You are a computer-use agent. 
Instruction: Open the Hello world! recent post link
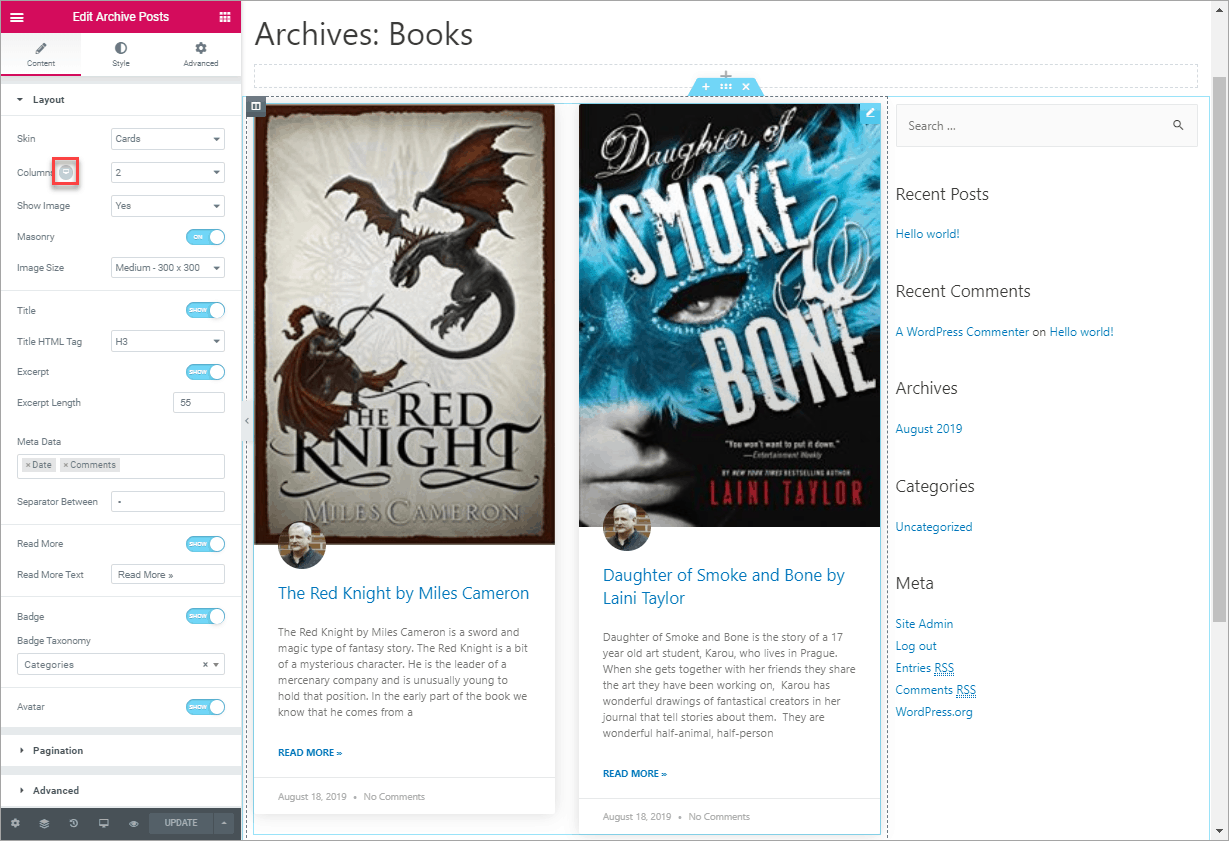pyautogui.click(x=927, y=234)
